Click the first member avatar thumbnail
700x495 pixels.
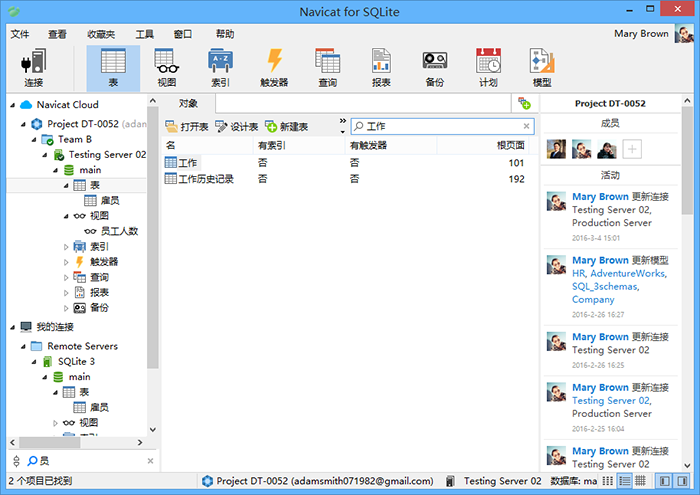556,149
